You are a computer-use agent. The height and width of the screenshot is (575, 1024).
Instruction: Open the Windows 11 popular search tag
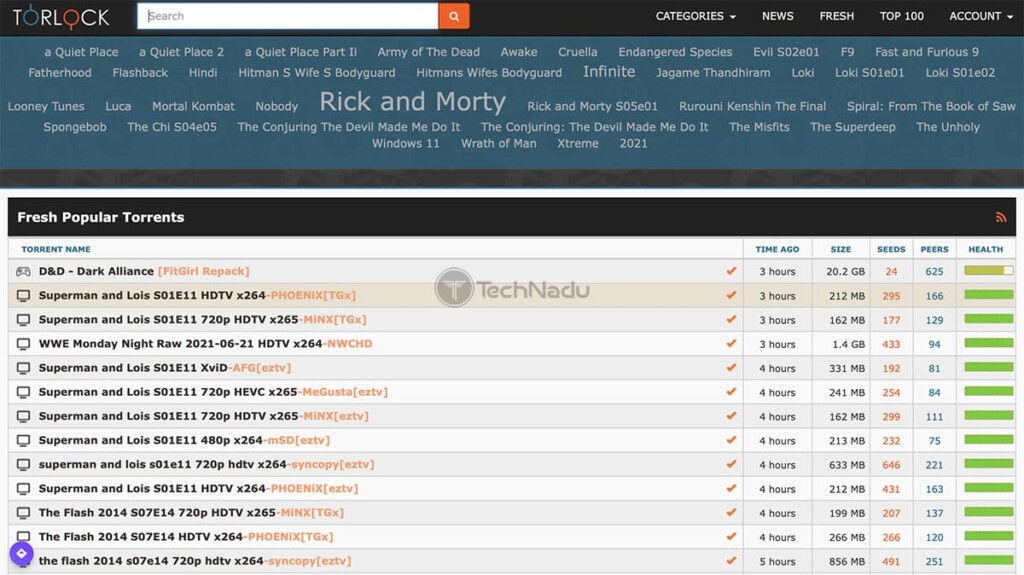(x=406, y=143)
